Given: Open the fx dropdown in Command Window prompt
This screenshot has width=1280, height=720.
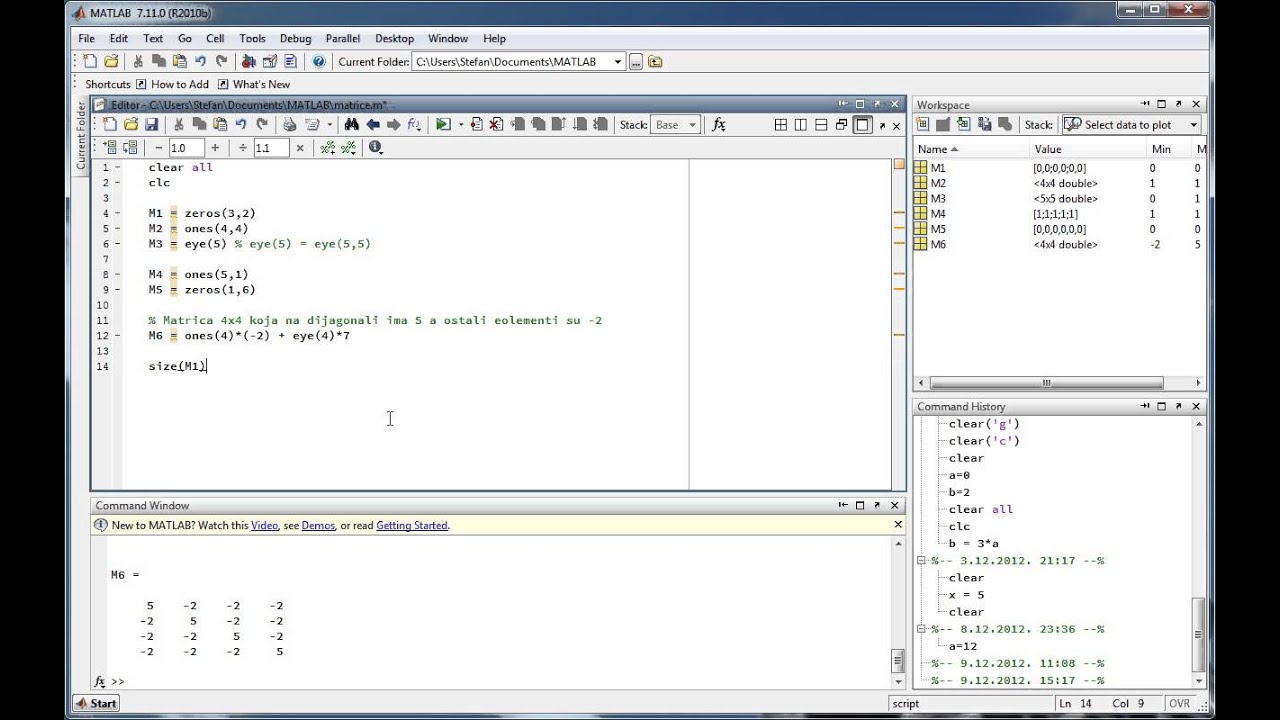Looking at the screenshot, I should (100, 681).
